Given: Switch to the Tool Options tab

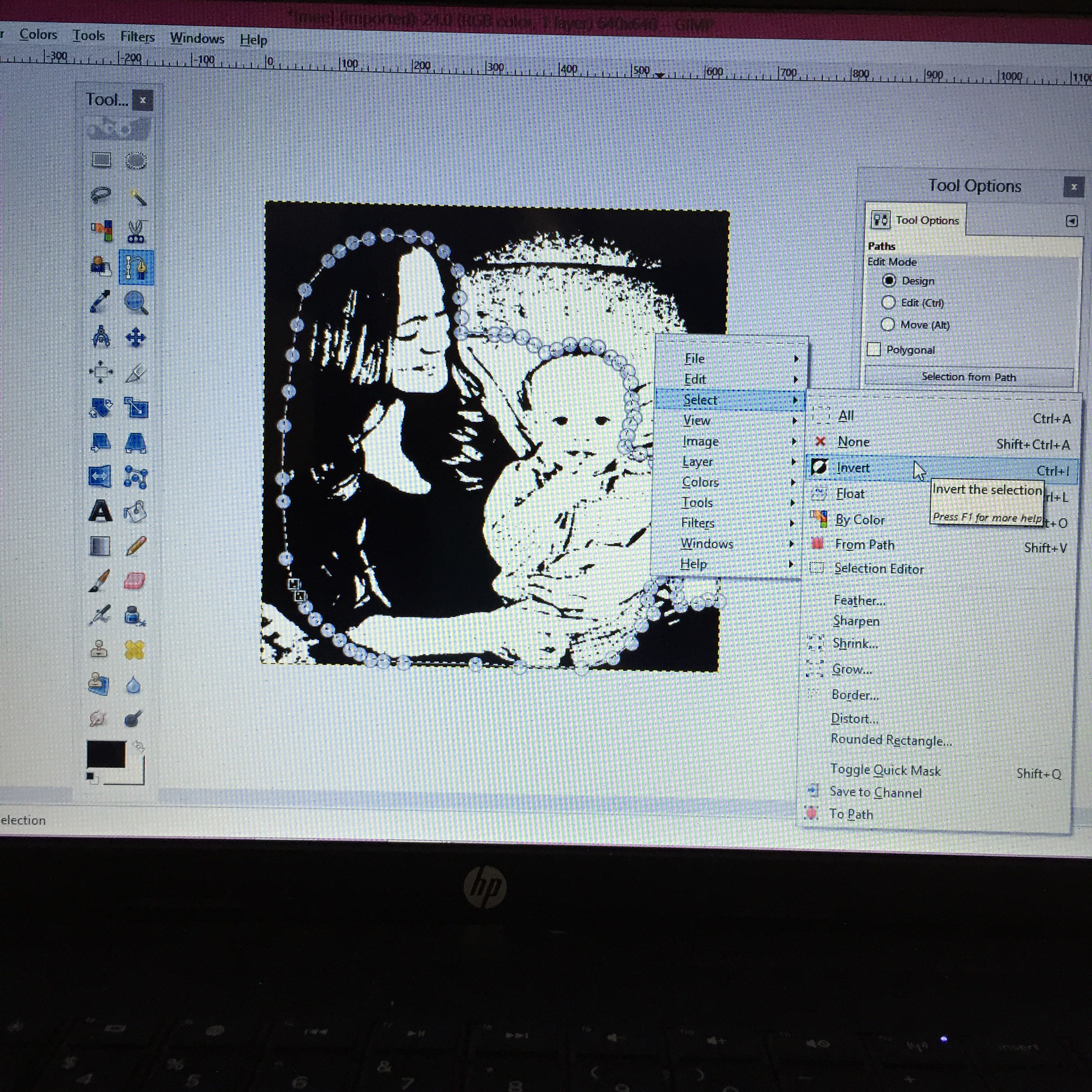Looking at the screenshot, I should 916,220.
